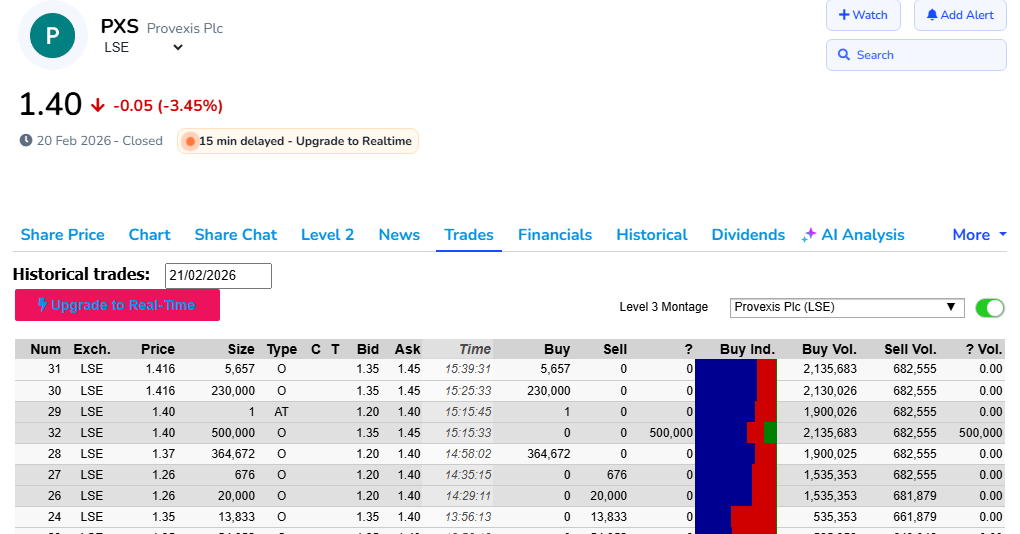The width and height of the screenshot is (1020, 534).
Task: Click the Historical trades date field
Action: pyautogui.click(x=218, y=275)
